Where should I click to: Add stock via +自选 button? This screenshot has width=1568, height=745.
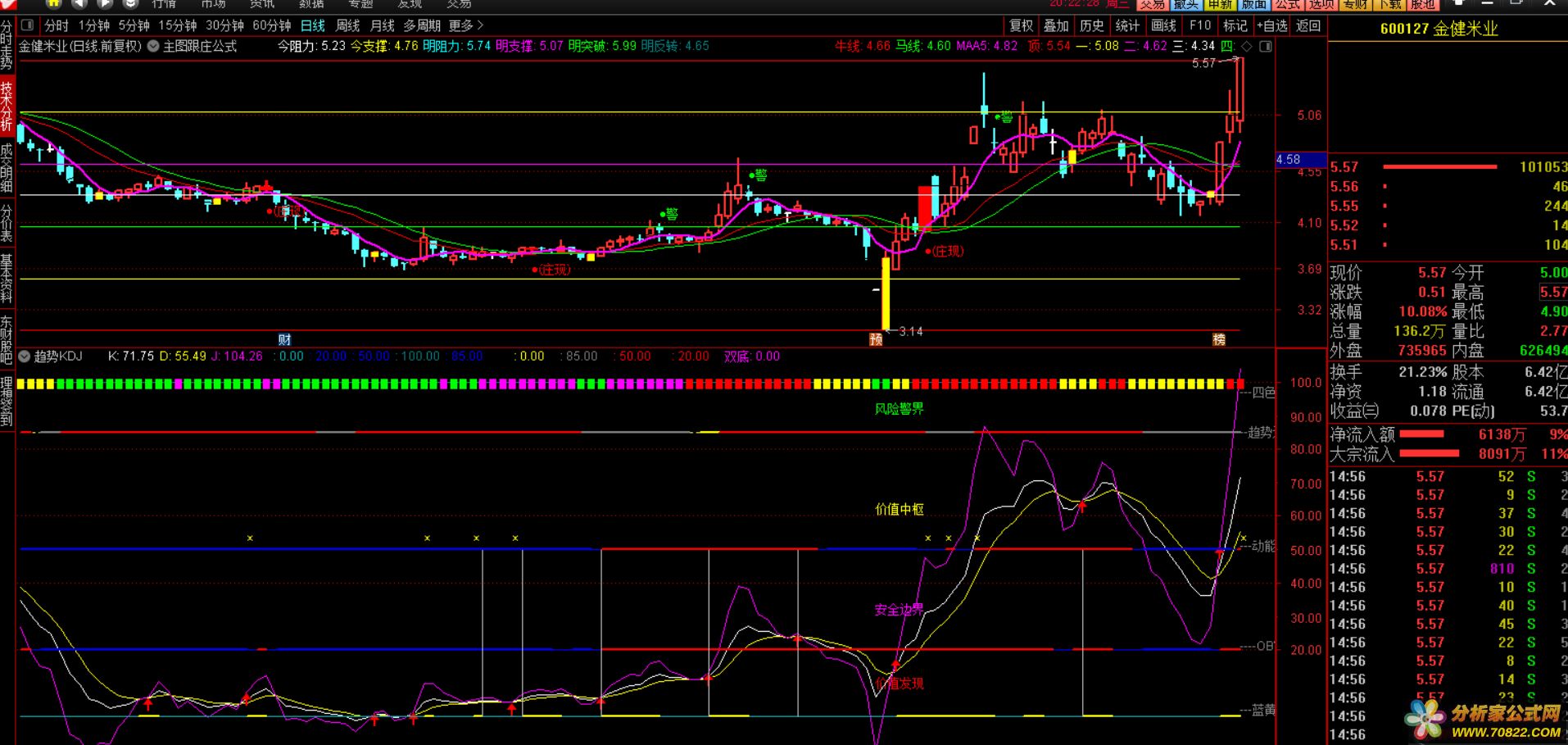[x=1272, y=25]
